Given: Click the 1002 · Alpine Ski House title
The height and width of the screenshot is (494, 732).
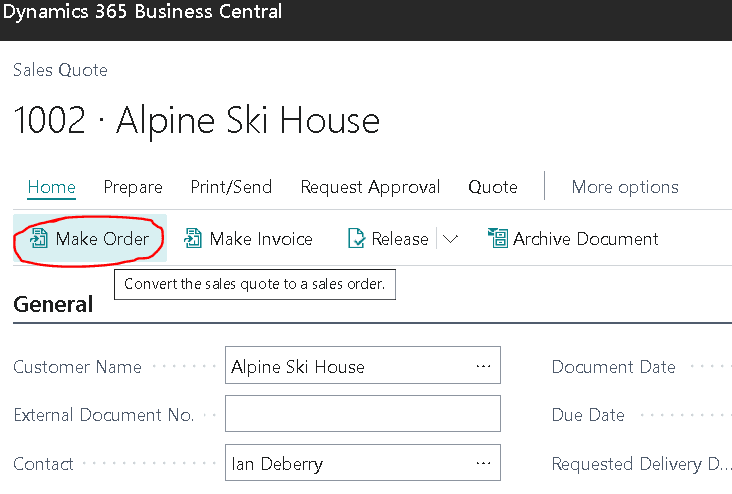Looking at the screenshot, I should (197, 120).
